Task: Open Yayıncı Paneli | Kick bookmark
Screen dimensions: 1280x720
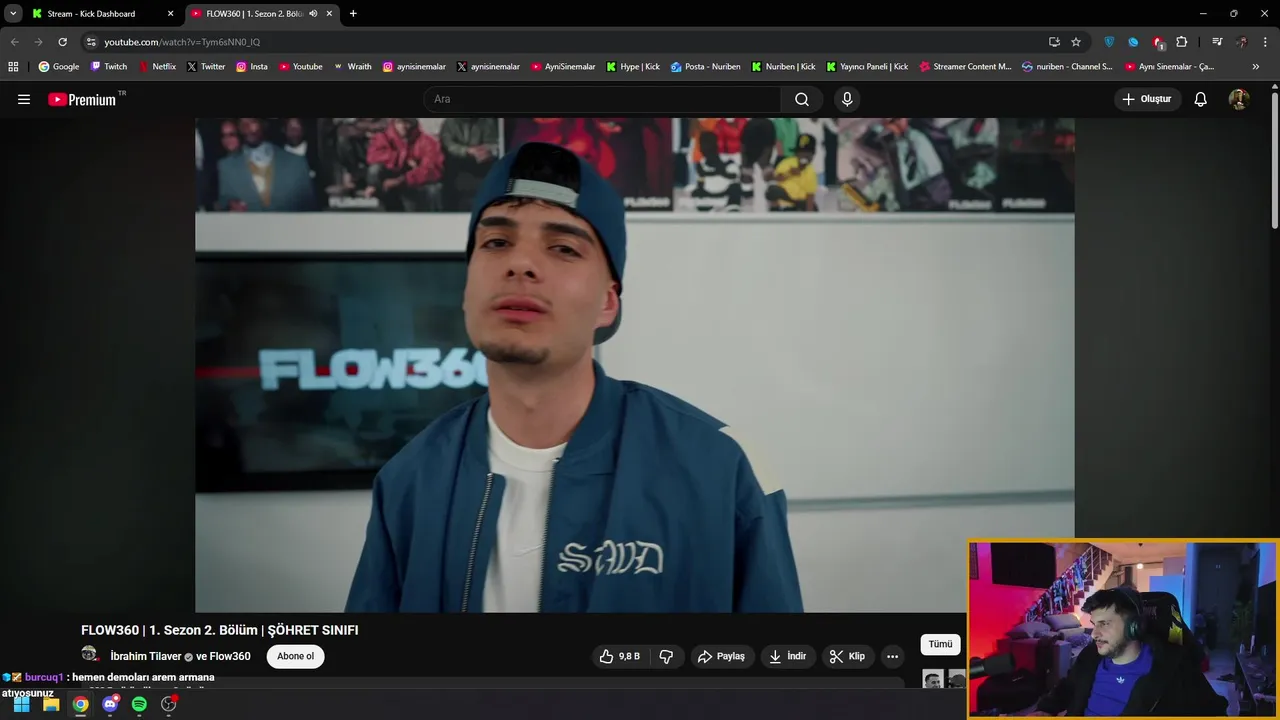Action: tap(867, 67)
